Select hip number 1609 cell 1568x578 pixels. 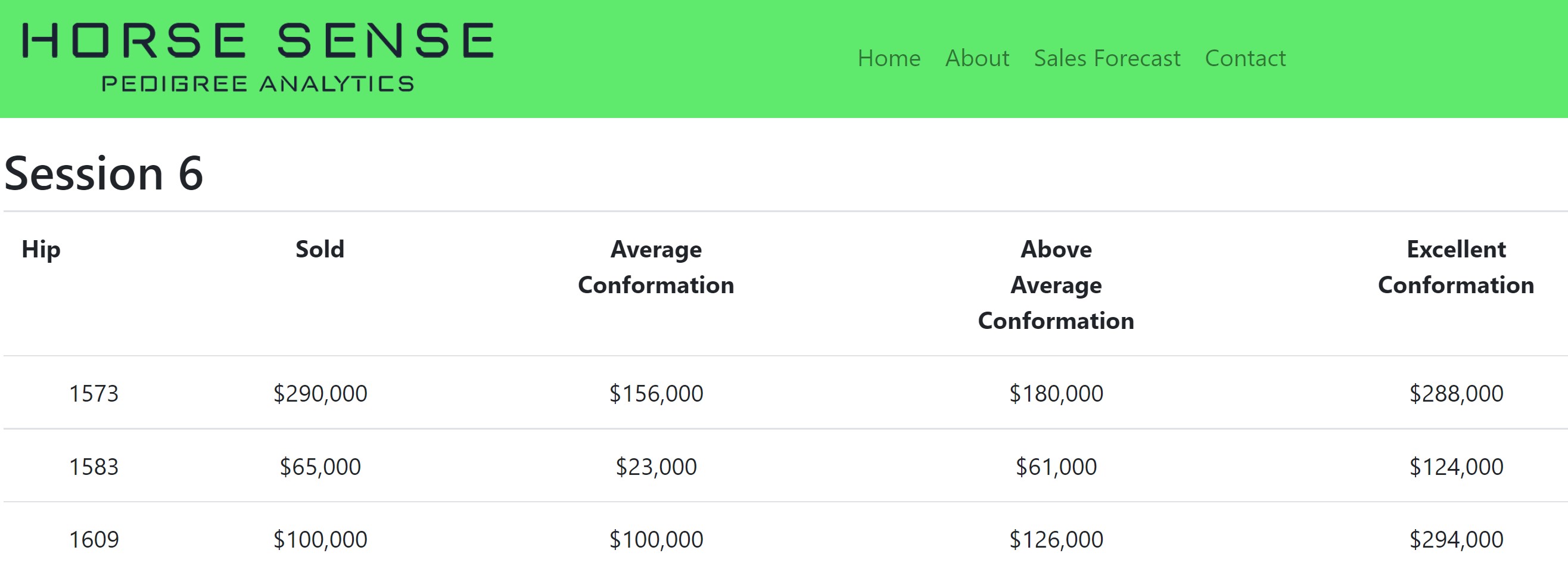(93, 540)
